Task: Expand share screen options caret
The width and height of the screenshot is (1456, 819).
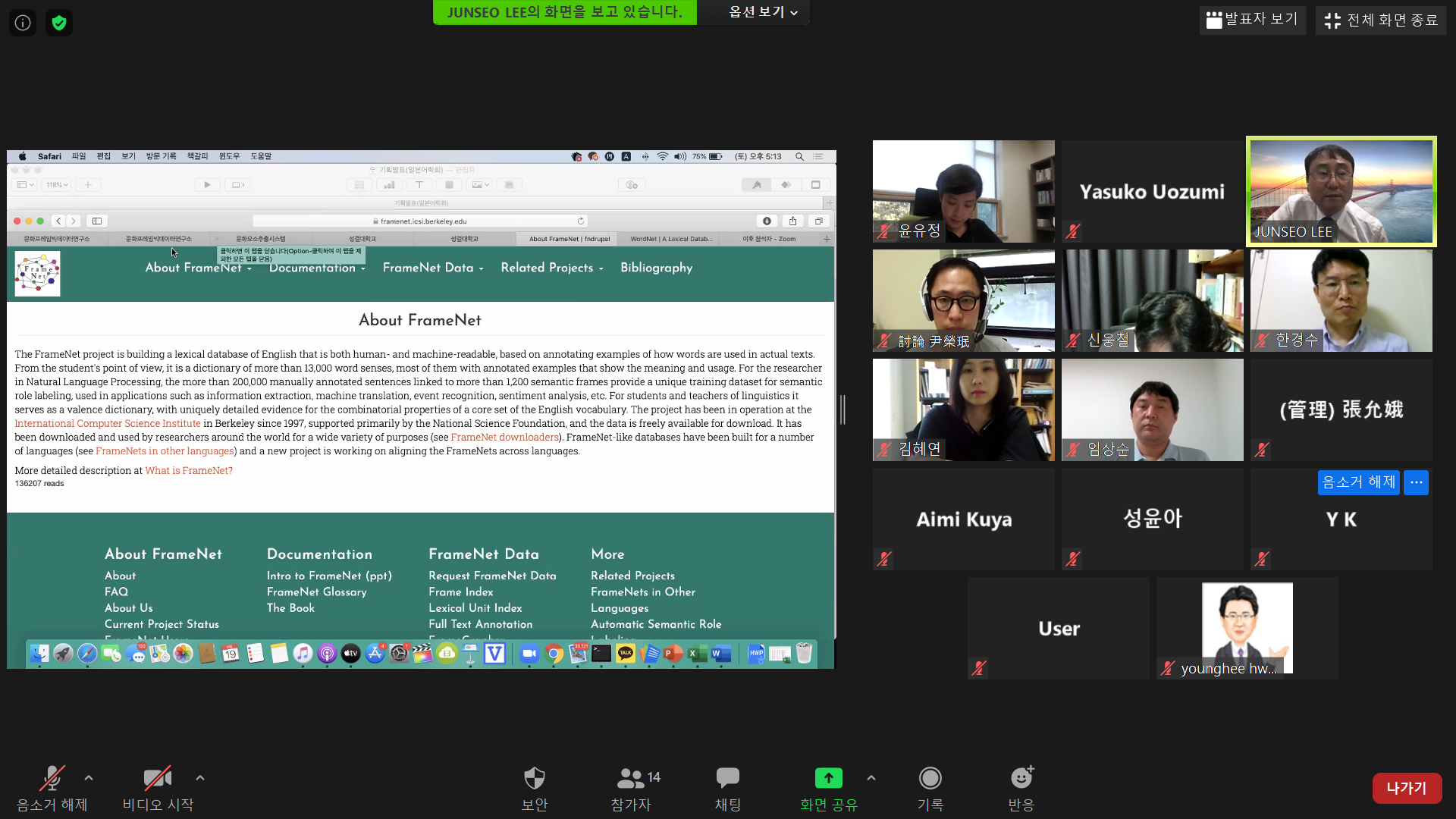Action: tap(871, 778)
